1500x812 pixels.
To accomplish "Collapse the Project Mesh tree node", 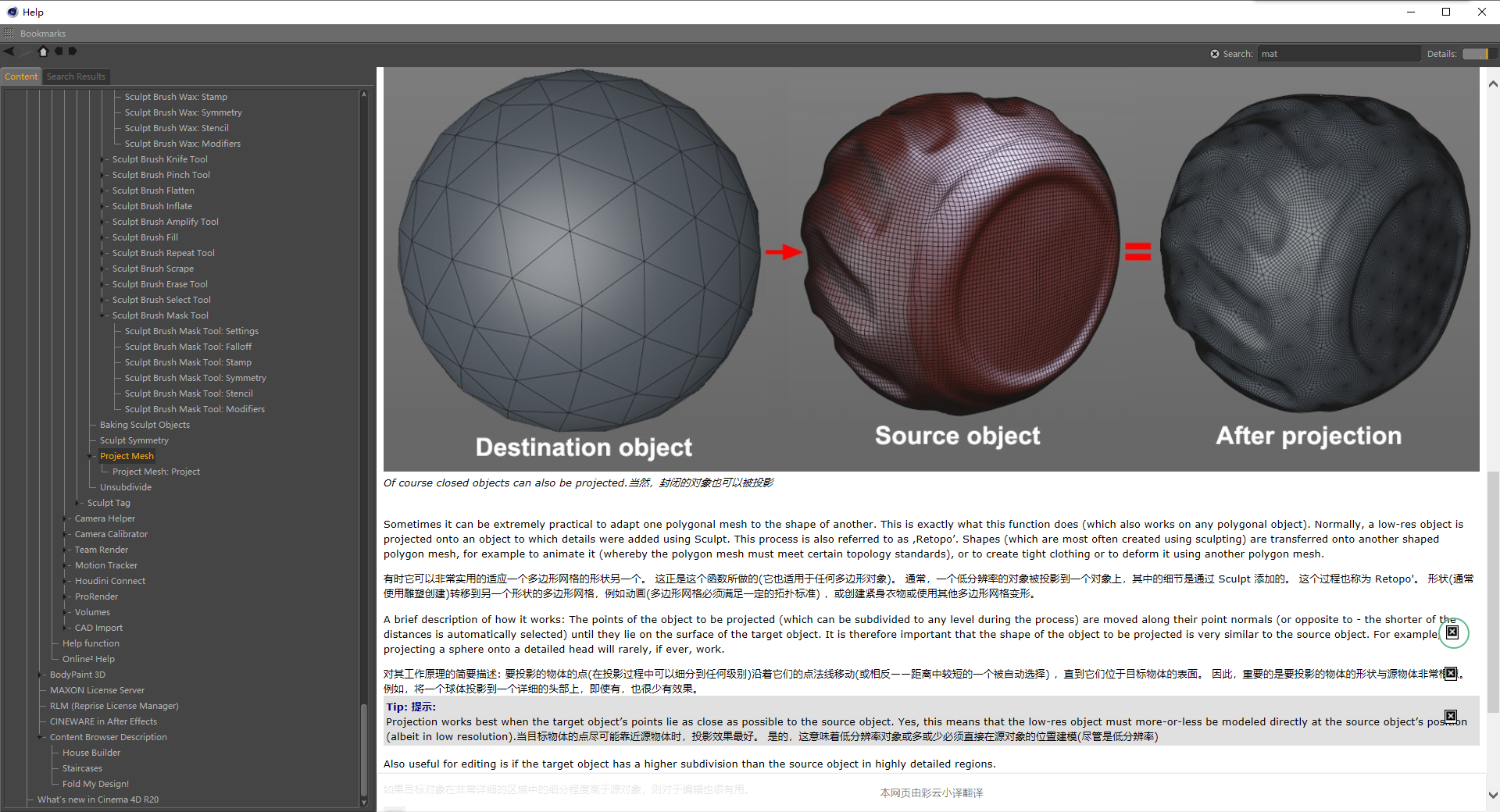I will tap(91, 456).
